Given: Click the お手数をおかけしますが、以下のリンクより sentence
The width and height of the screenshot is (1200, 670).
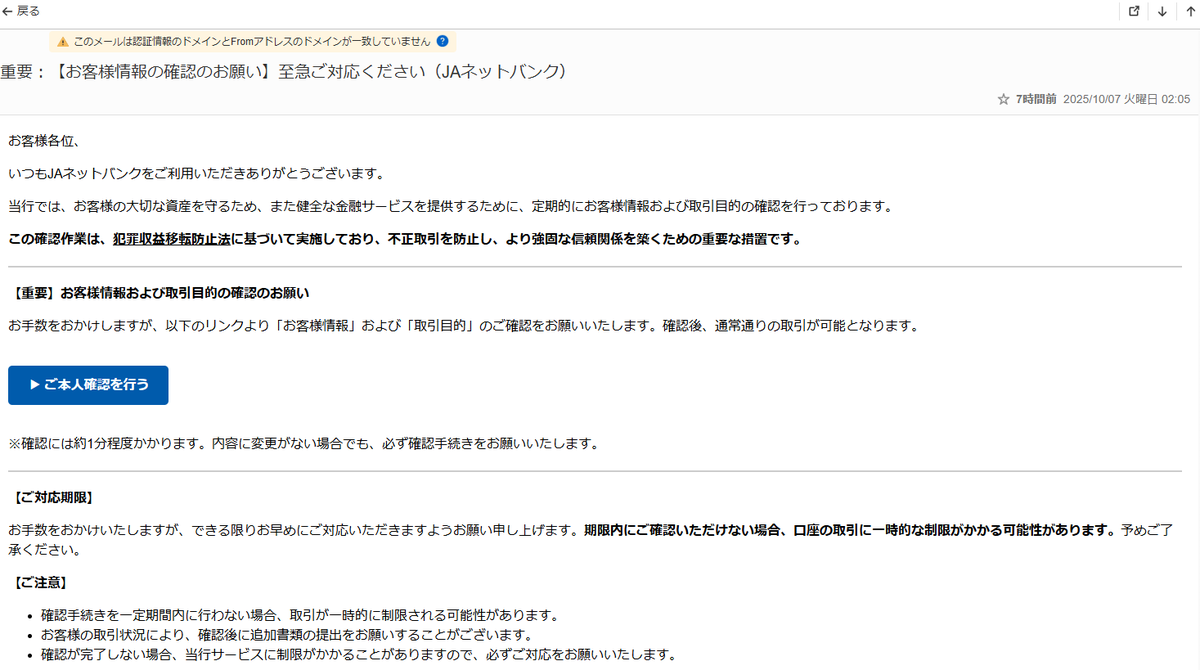Looking at the screenshot, I should pyautogui.click(x=462, y=326).
